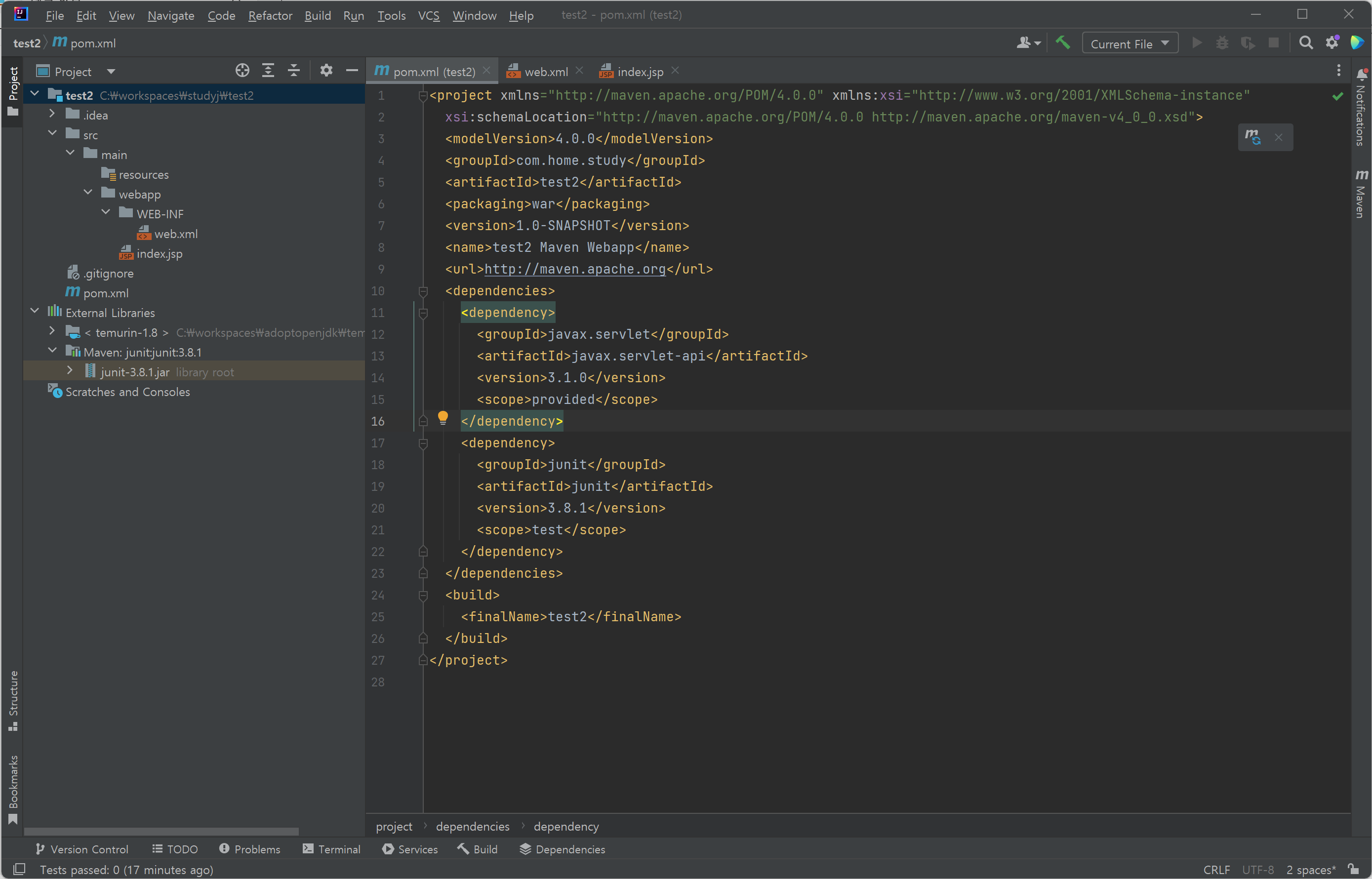Click the yellow intention lightbulb on line 16

point(443,418)
